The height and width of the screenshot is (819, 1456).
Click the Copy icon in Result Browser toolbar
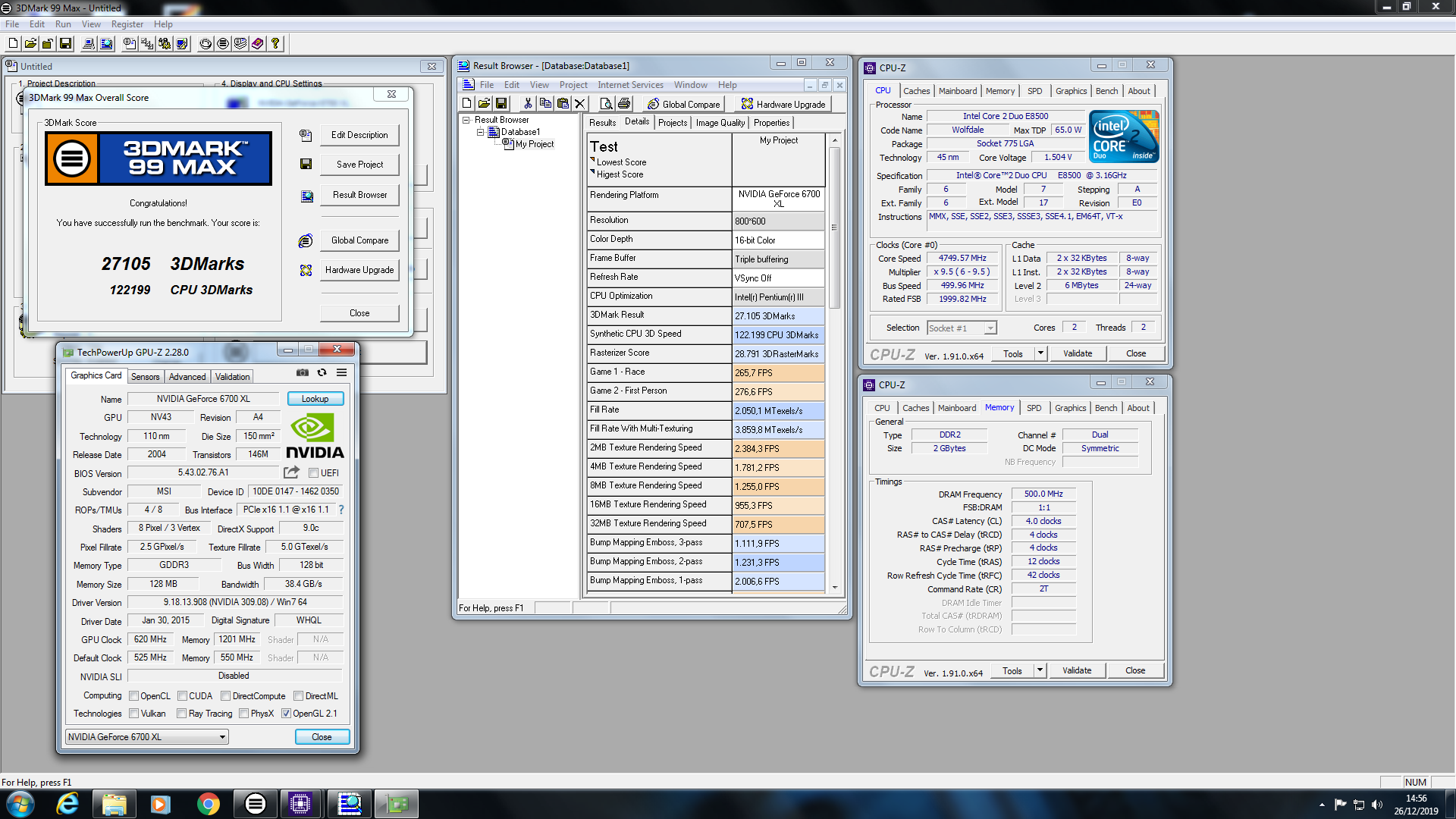click(545, 103)
